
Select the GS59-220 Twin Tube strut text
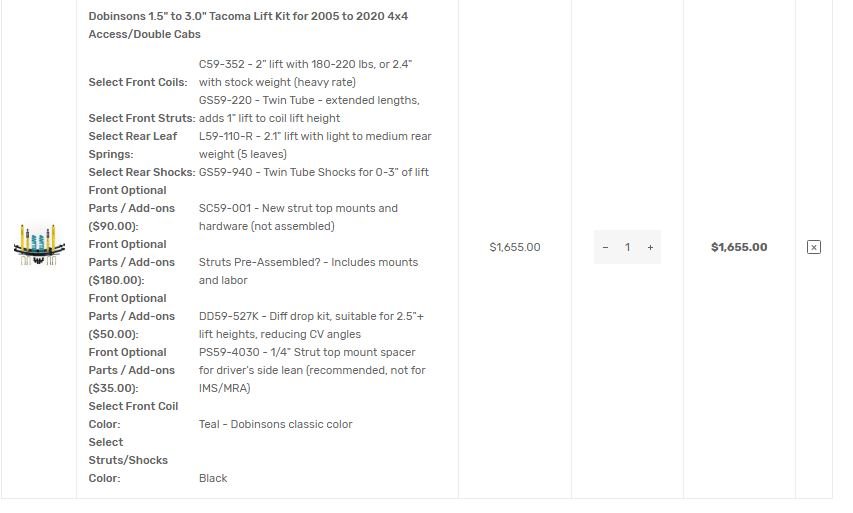coord(309,109)
